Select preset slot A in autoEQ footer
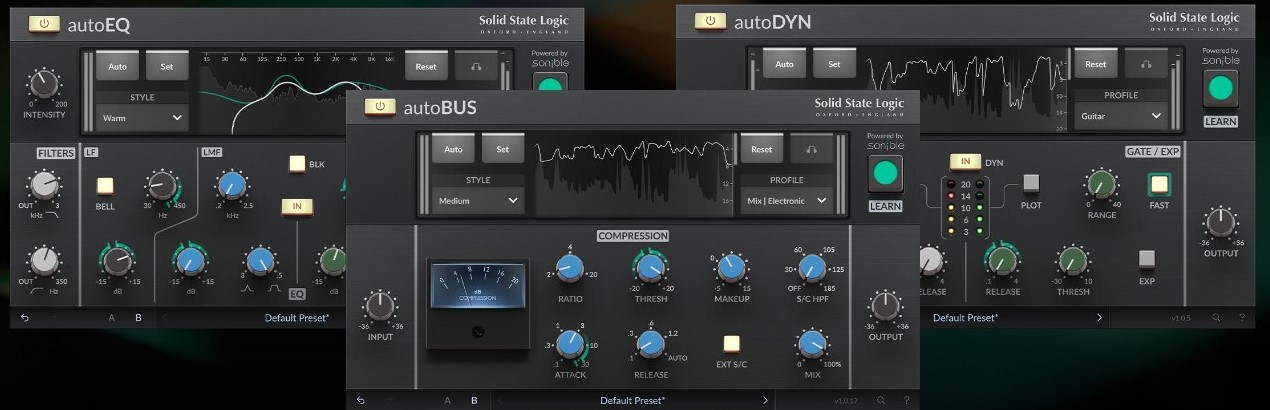This screenshot has height=410, width=1270. [x=111, y=318]
